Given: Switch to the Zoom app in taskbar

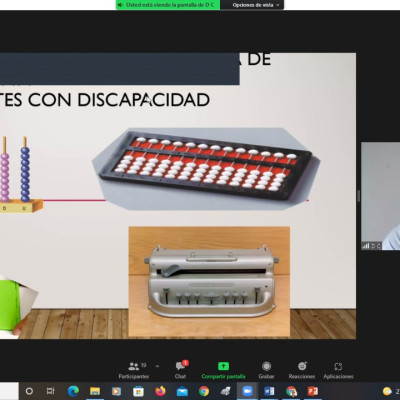Looking at the screenshot, I should [247, 391].
